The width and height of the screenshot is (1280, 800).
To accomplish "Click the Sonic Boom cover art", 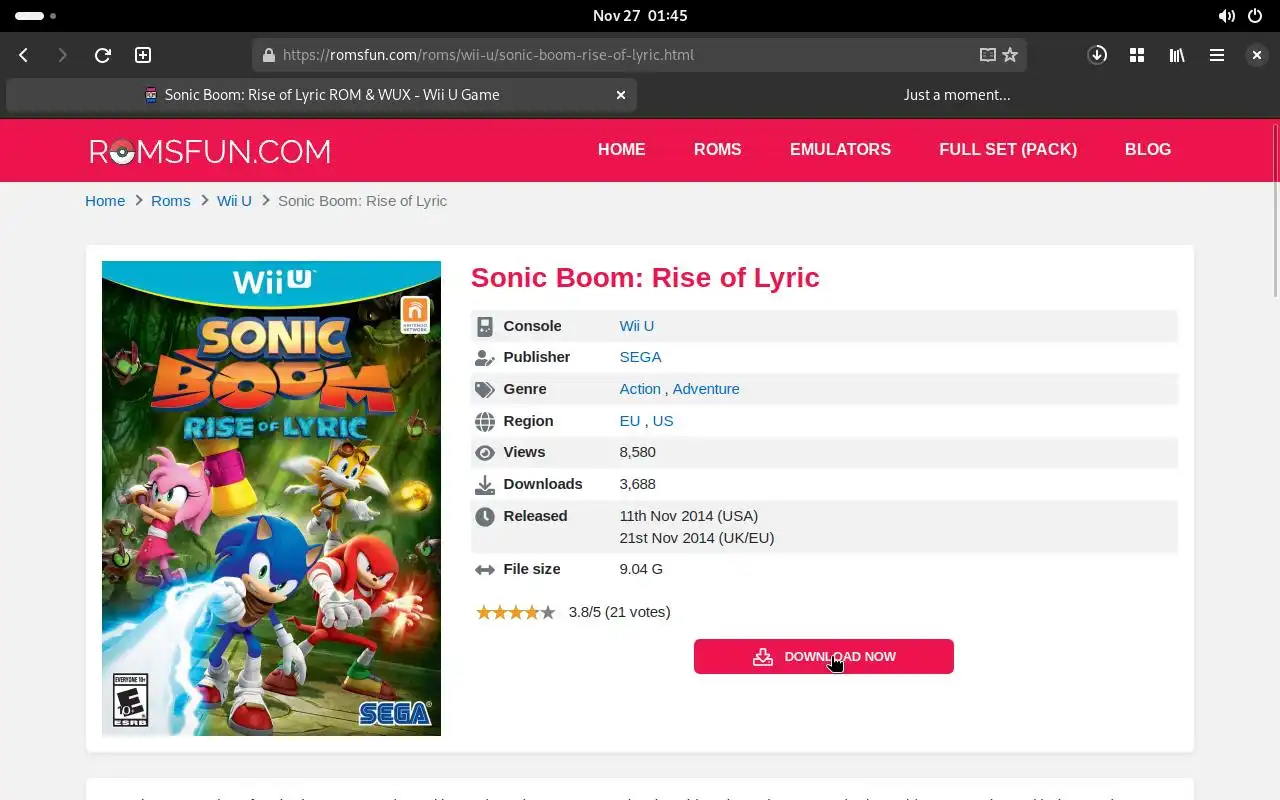I will pyautogui.click(x=271, y=498).
